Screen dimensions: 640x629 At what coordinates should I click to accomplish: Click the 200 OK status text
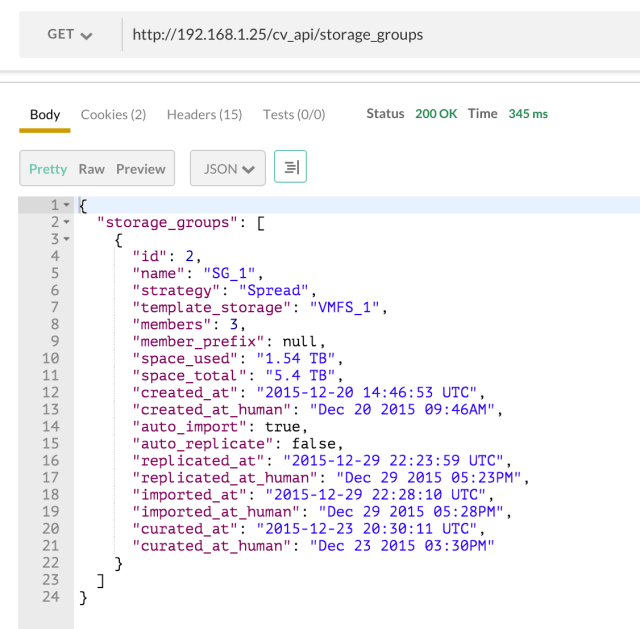tap(436, 114)
